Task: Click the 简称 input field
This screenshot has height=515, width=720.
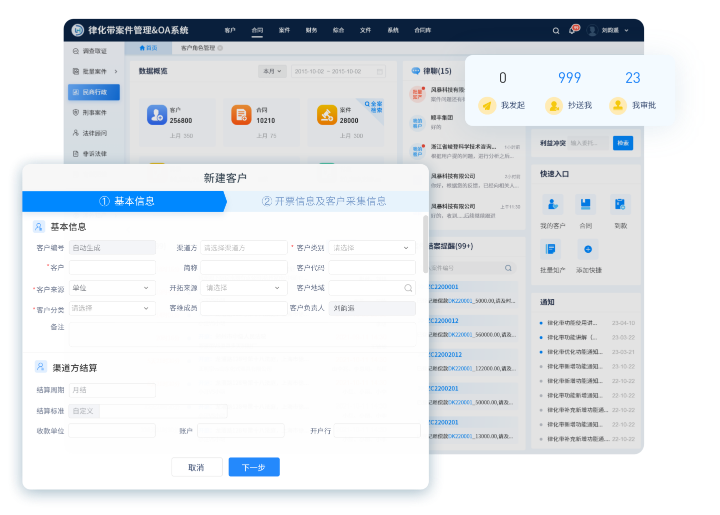Action: click(x=244, y=268)
